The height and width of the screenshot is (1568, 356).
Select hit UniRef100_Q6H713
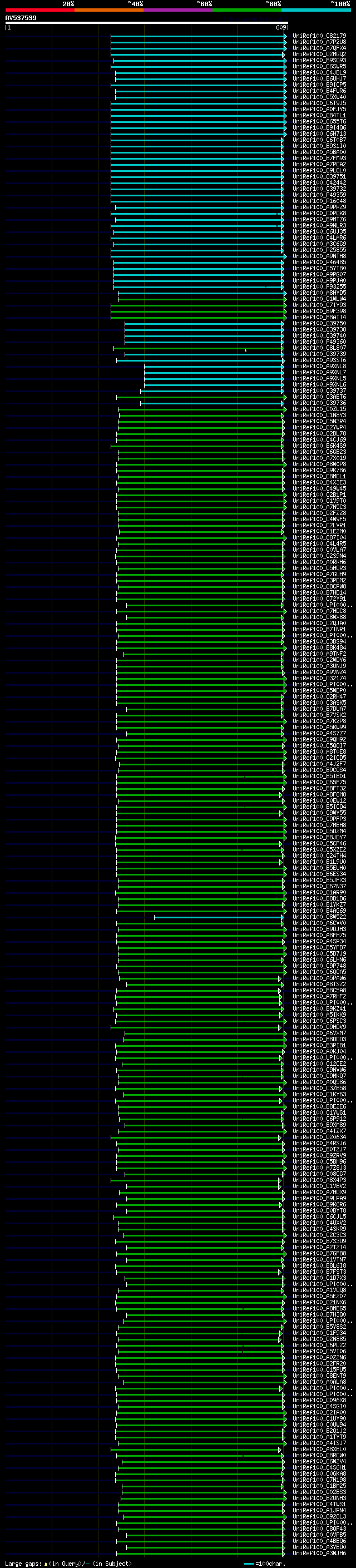[x=319, y=134]
